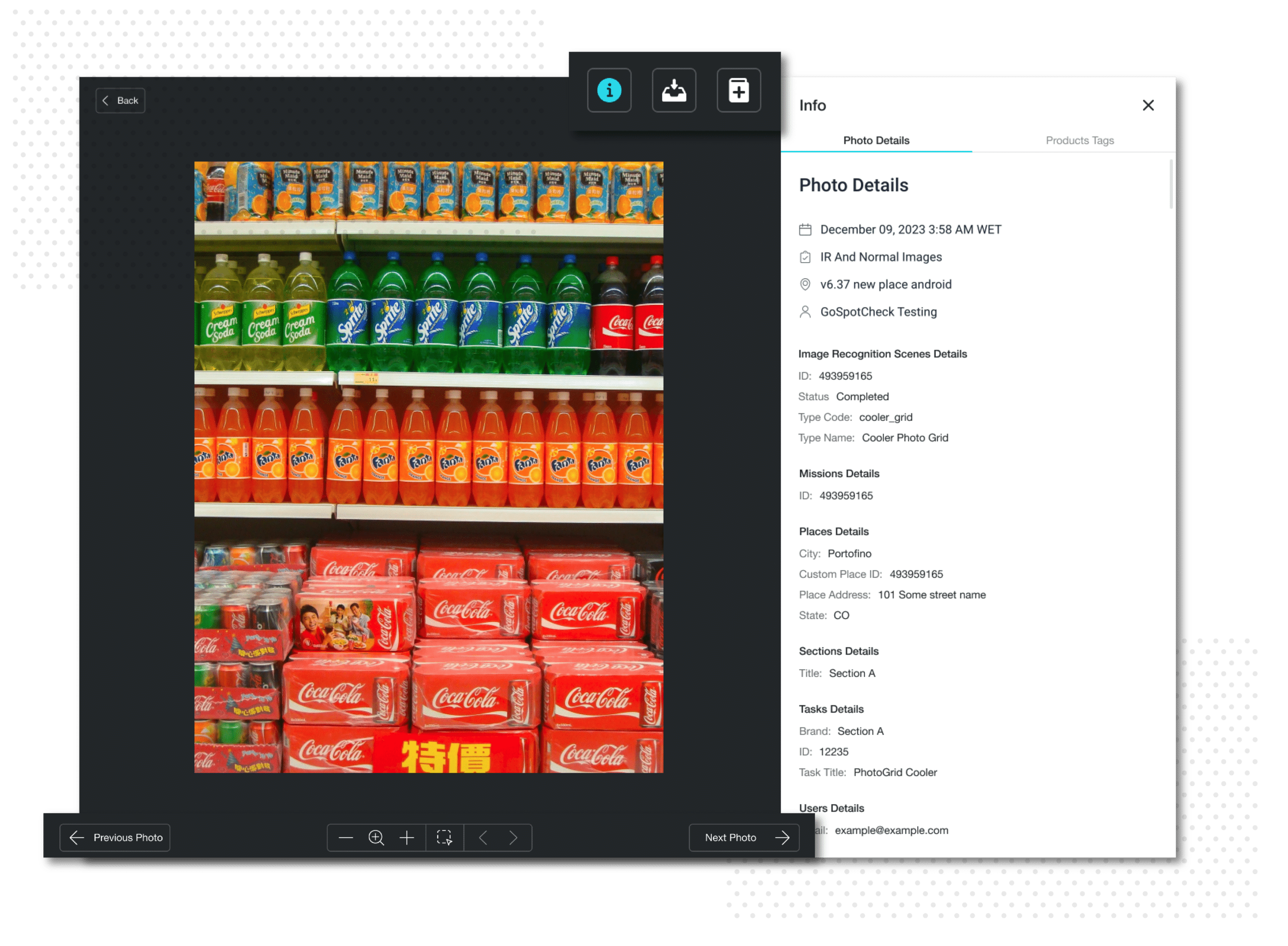Select the city 'Portofino'
1288x946 pixels.
(849, 554)
